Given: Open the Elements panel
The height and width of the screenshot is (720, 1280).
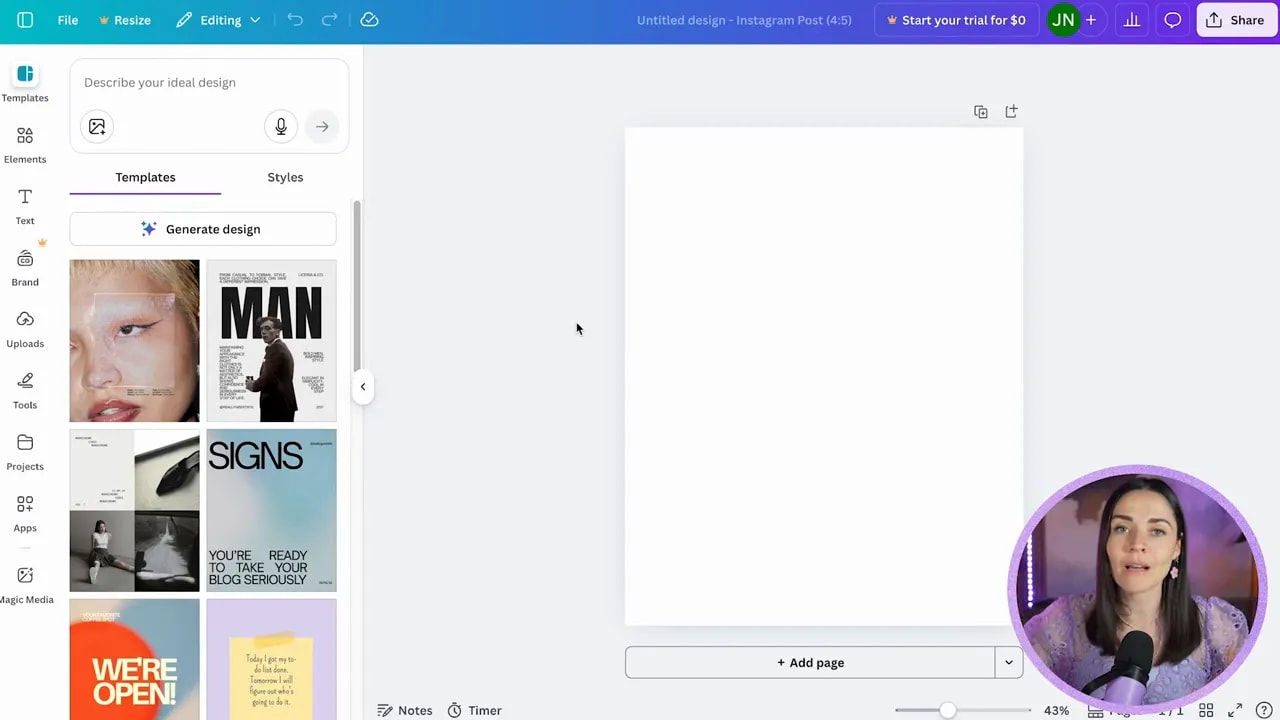Looking at the screenshot, I should [25, 145].
